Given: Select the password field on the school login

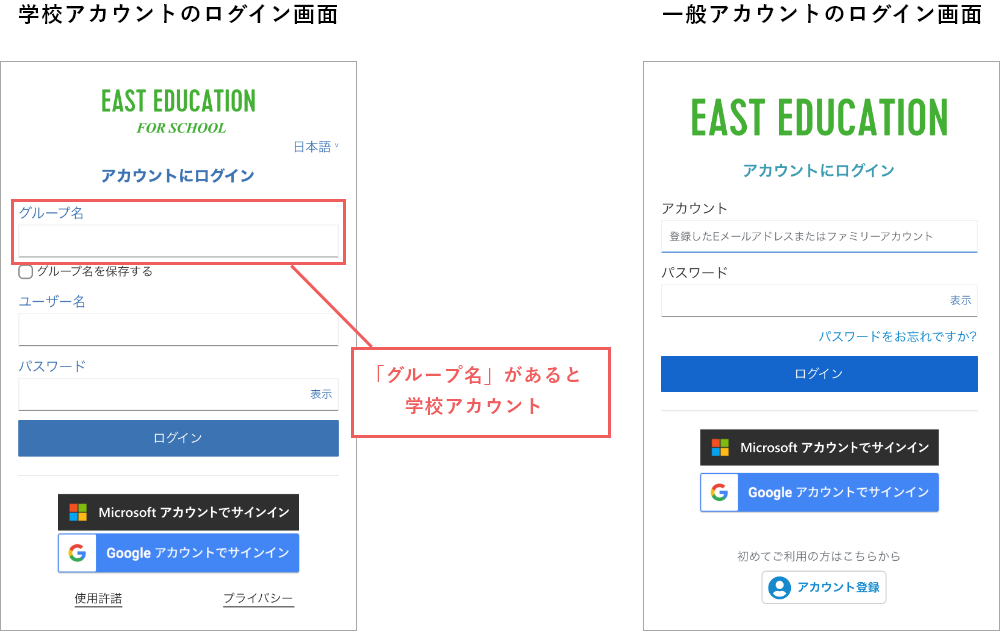Looking at the screenshot, I should point(179,394).
